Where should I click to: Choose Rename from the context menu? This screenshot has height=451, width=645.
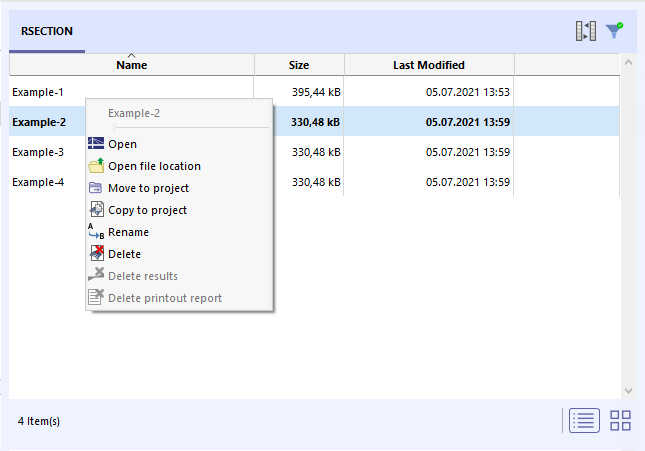tap(128, 232)
